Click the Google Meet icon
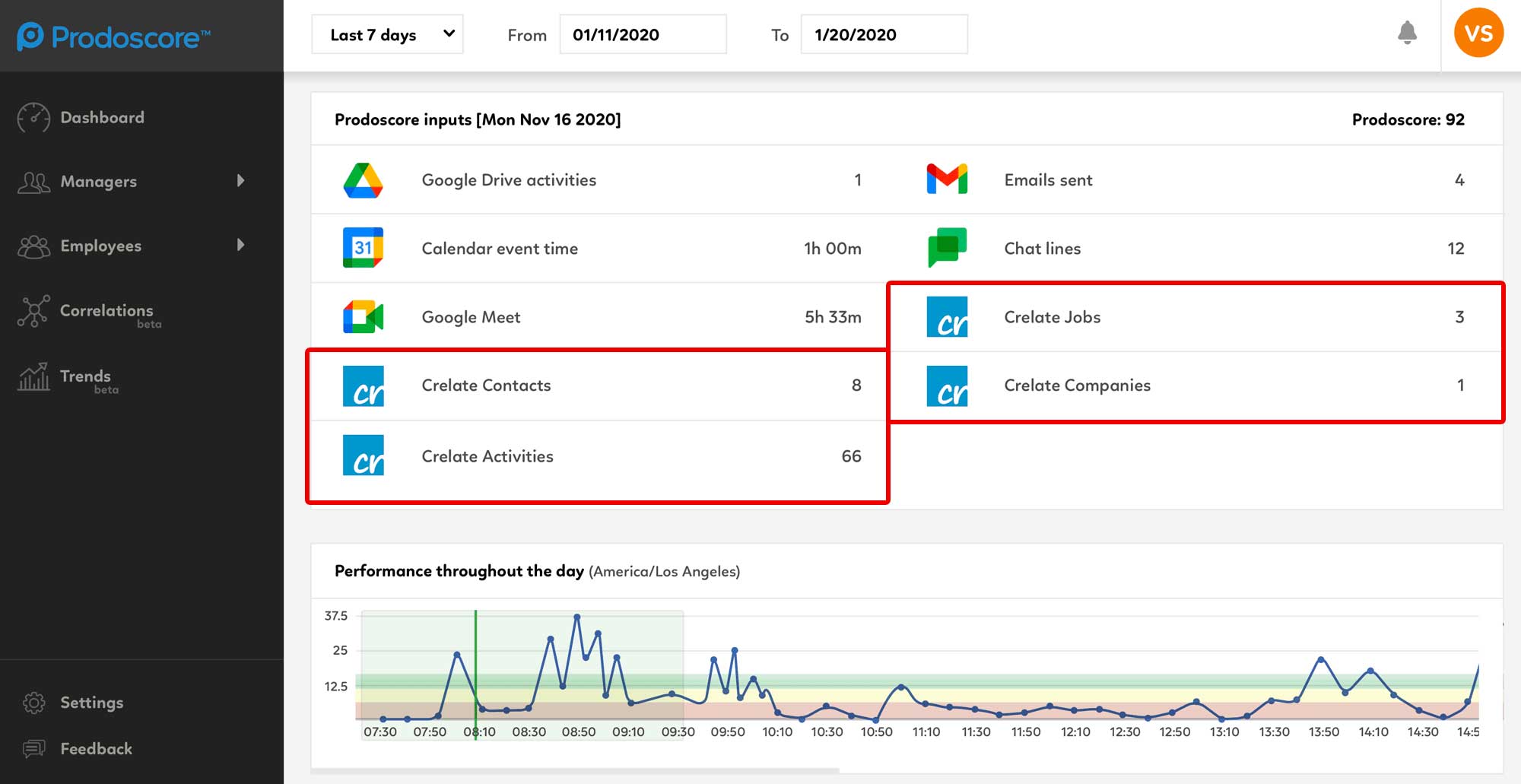The height and width of the screenshot is (784, 1521). [363, 317]
